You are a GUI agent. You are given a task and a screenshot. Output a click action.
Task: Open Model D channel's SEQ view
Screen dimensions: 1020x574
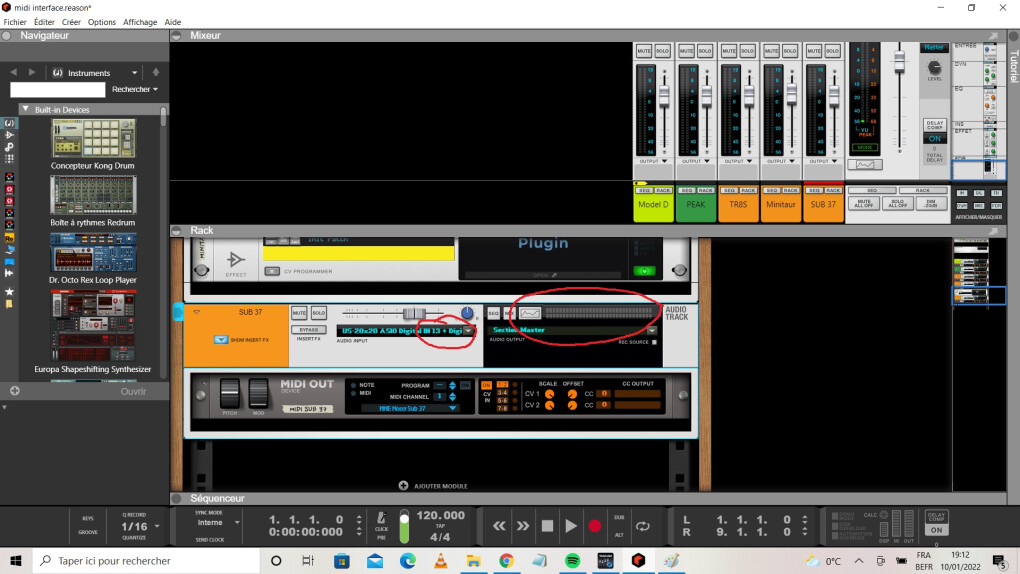[644, 191]
